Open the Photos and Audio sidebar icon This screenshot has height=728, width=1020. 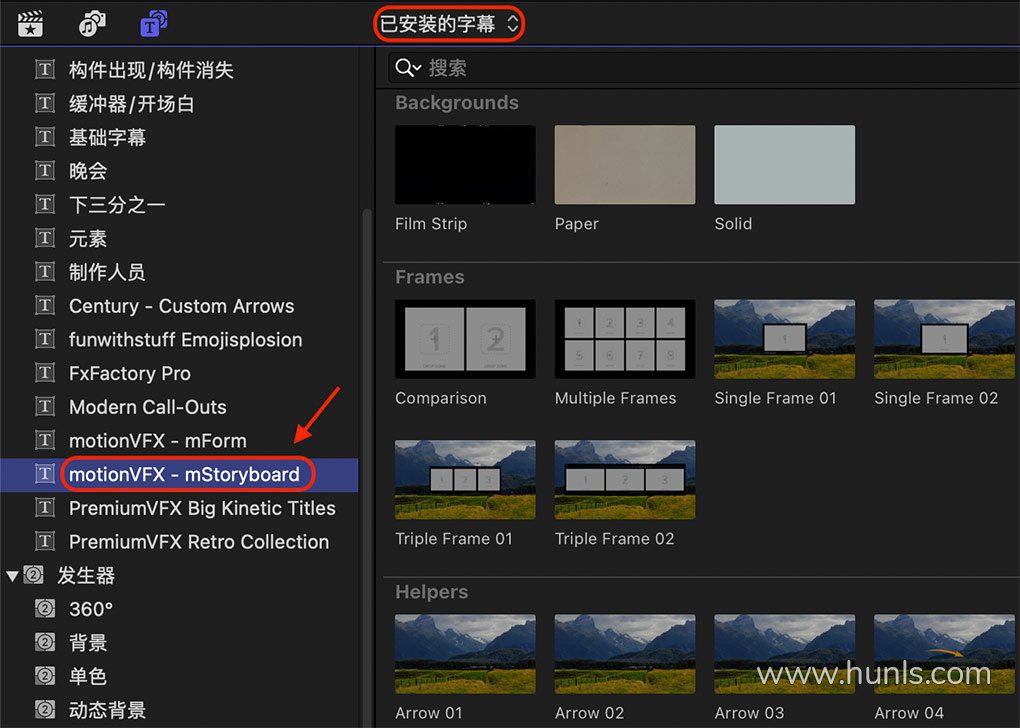[92, 24]
